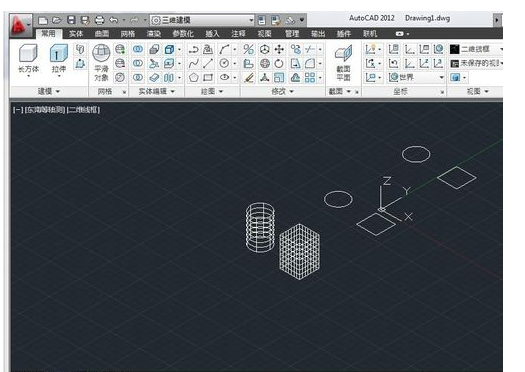Click the Save icon in quick access toolbar
This screenshot has width=525, height=372.
(71, 20)
